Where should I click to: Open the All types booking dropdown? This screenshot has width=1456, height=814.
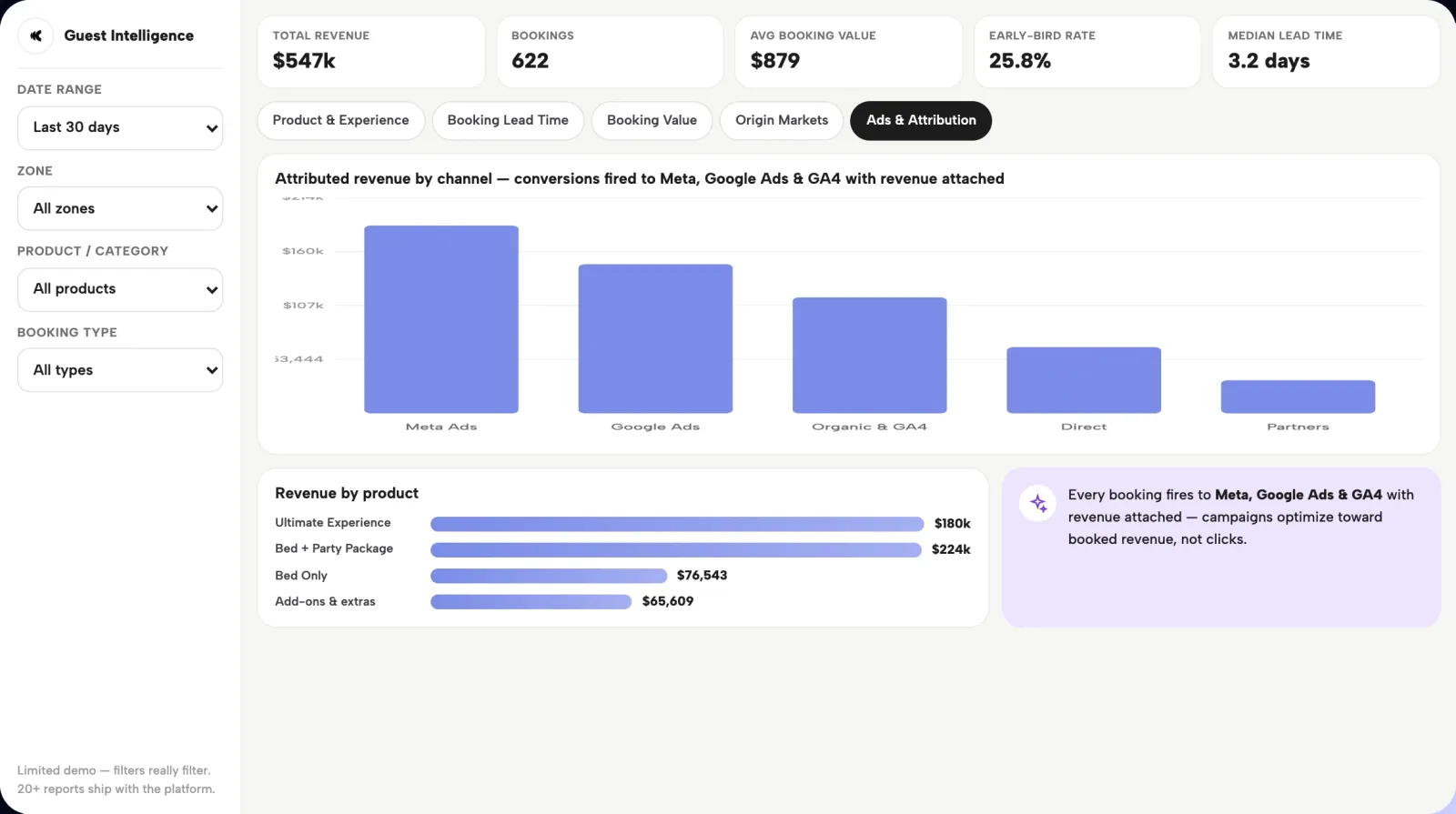pos(120,370)
